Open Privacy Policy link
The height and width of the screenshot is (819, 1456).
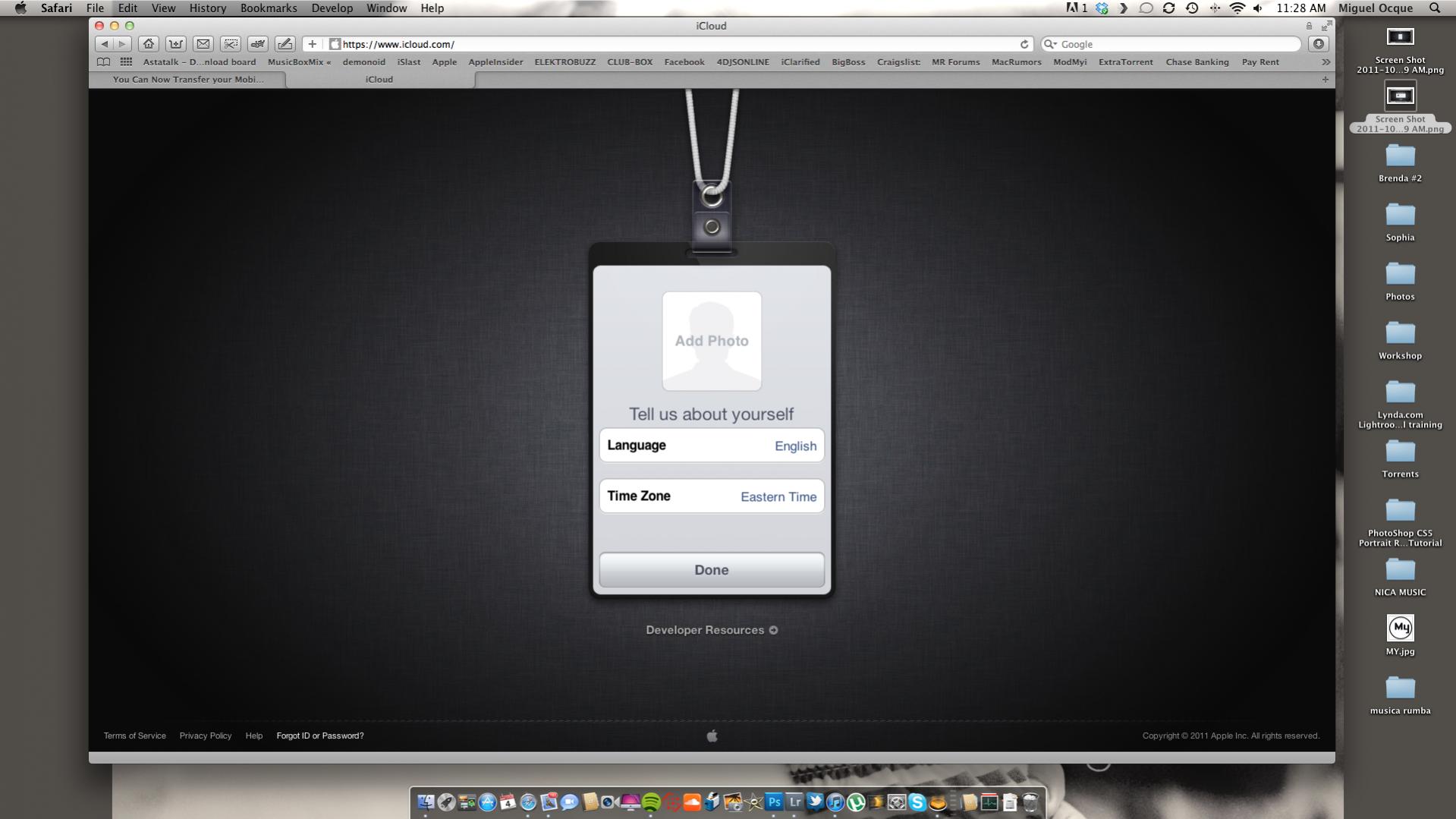[x=206, y=736]
